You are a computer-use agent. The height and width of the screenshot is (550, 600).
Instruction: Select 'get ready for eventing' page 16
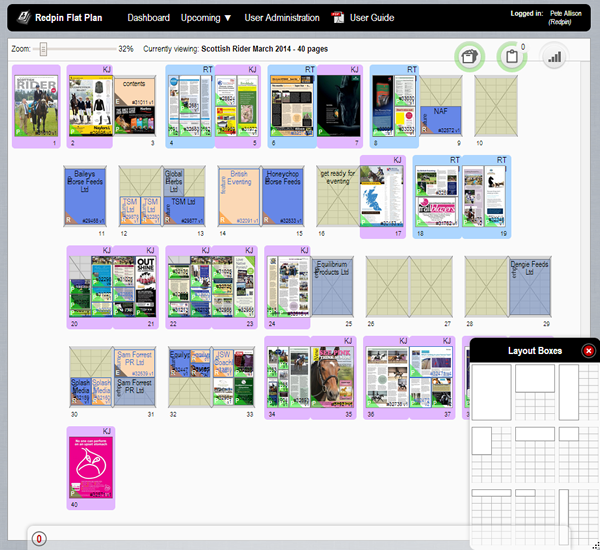click(338, 196)
